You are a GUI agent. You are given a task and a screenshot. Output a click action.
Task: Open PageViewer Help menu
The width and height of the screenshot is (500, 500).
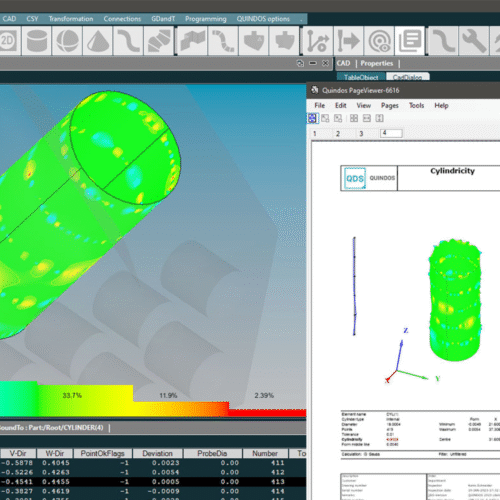[441, 105]
